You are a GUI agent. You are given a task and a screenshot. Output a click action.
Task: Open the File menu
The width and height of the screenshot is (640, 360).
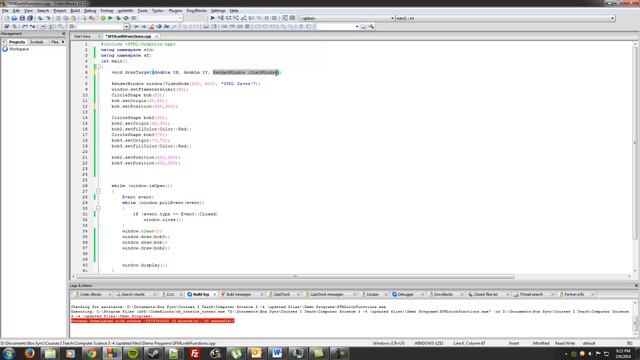5,11
